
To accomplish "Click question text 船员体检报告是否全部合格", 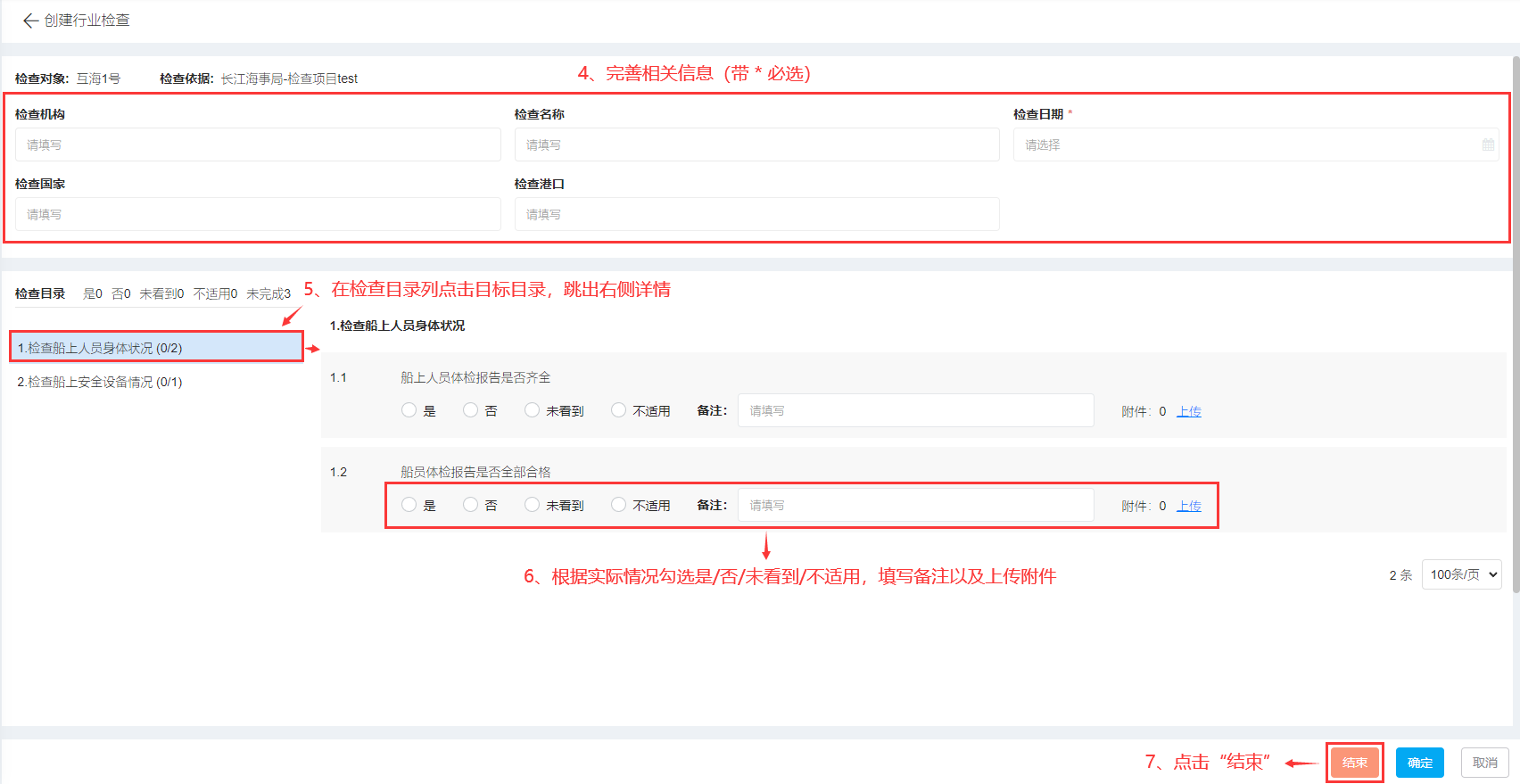I will [475, 472].
